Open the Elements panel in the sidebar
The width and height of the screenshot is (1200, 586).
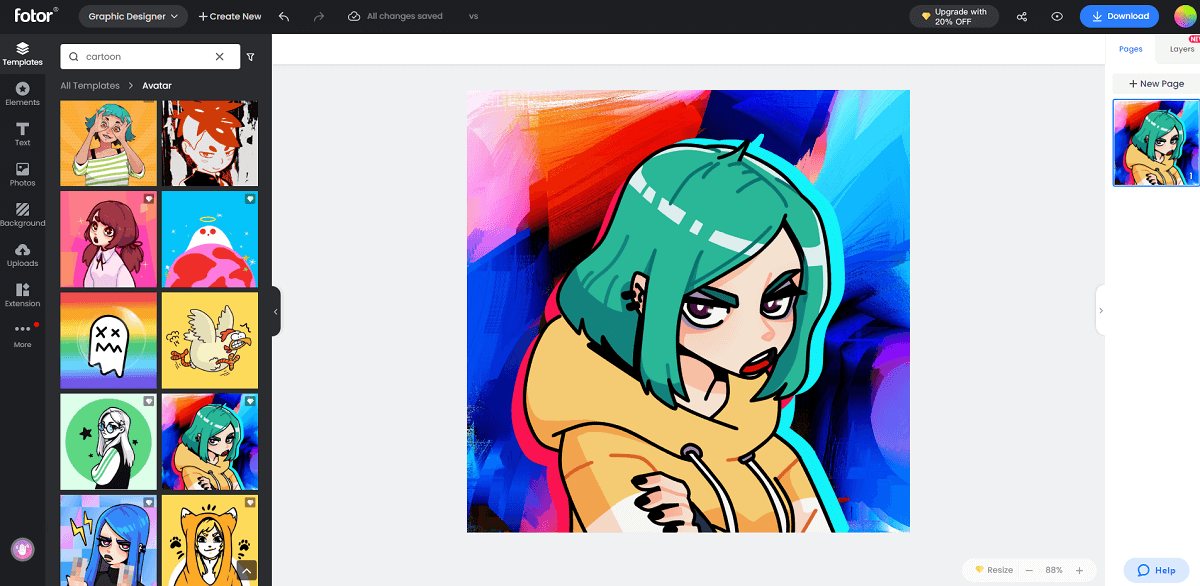click(x=22, y=93)
